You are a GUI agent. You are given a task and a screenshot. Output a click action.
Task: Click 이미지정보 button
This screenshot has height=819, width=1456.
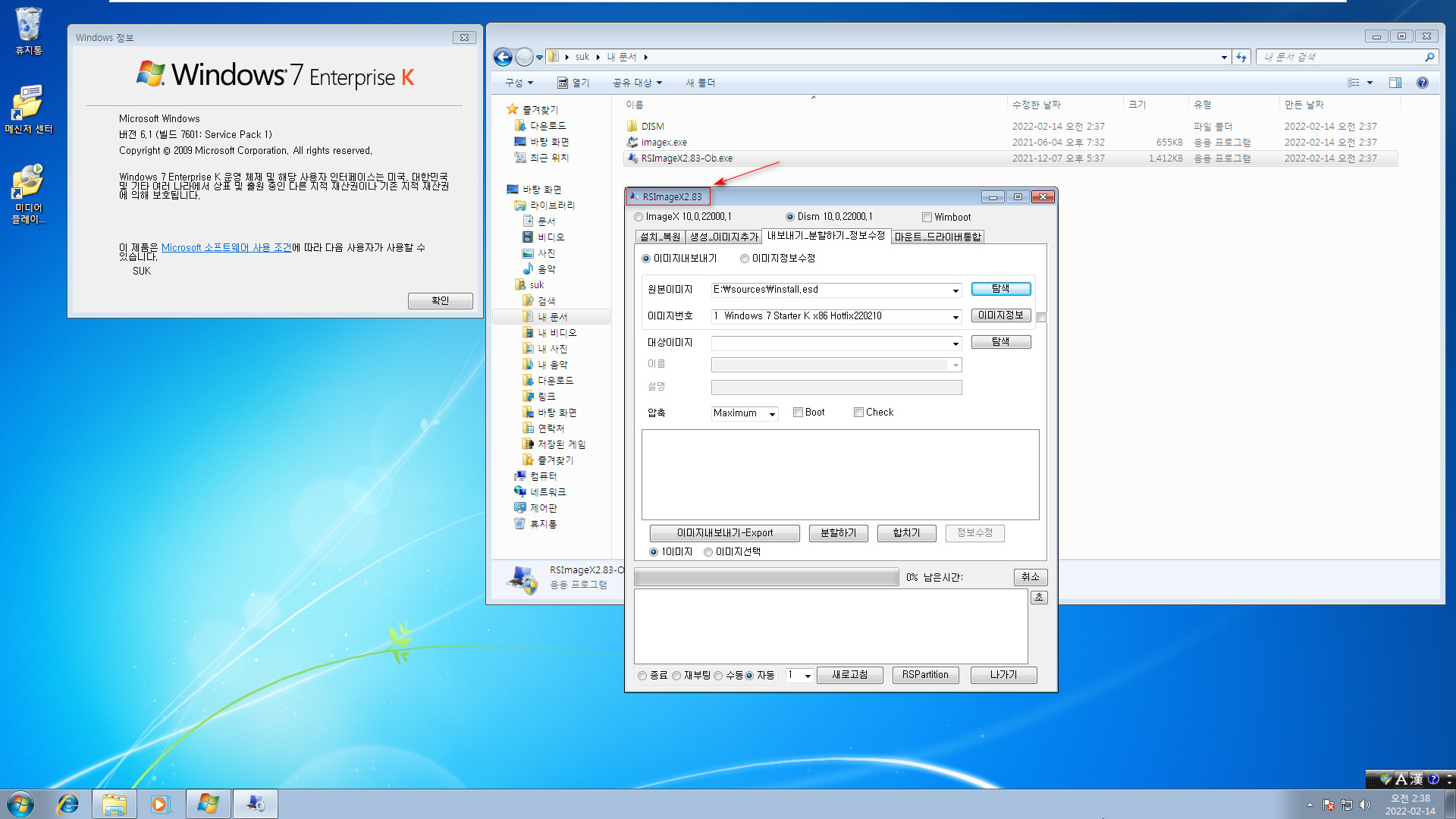1001,315
